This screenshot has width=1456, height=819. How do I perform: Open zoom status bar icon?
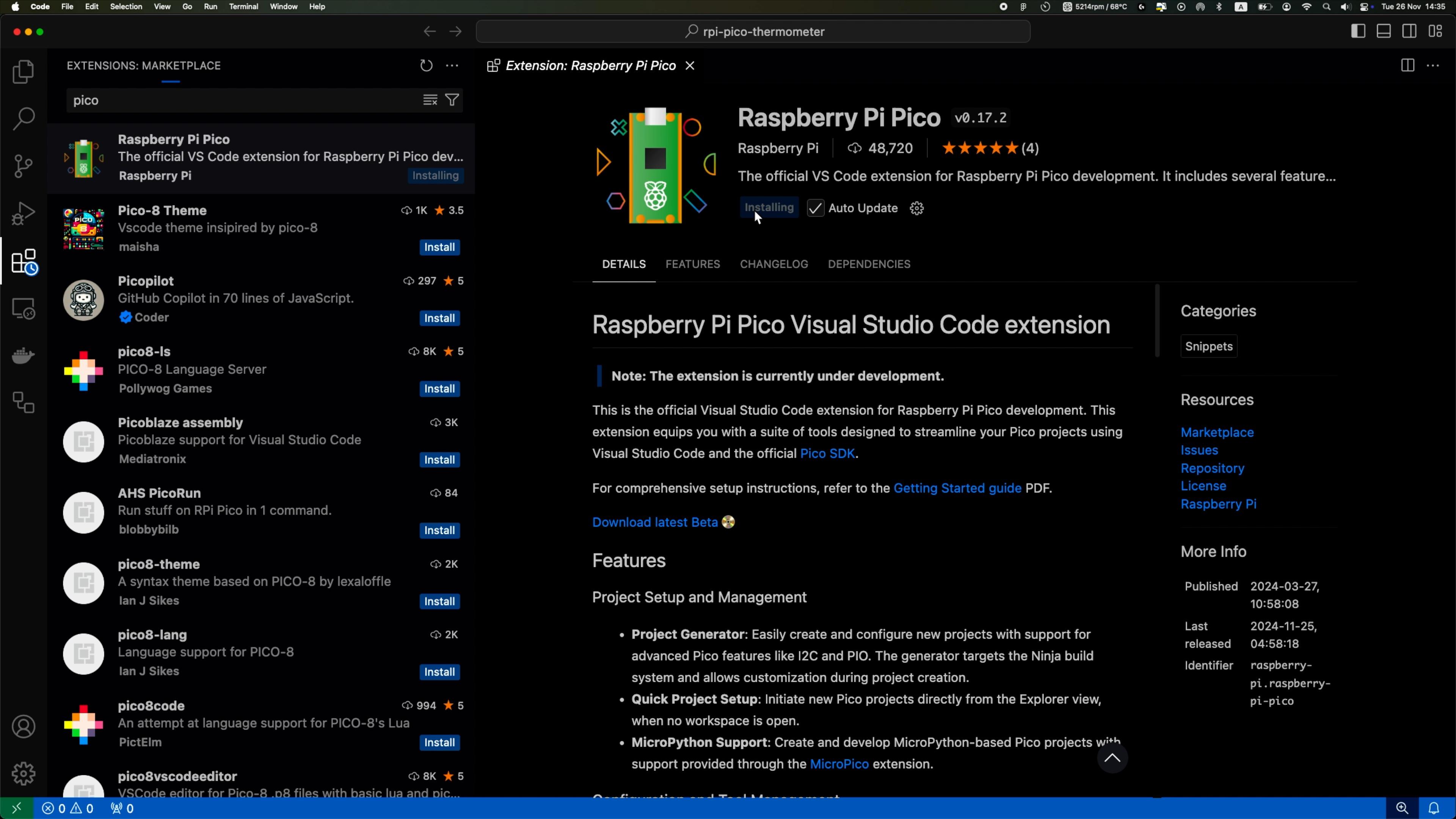click(1402, 808)
